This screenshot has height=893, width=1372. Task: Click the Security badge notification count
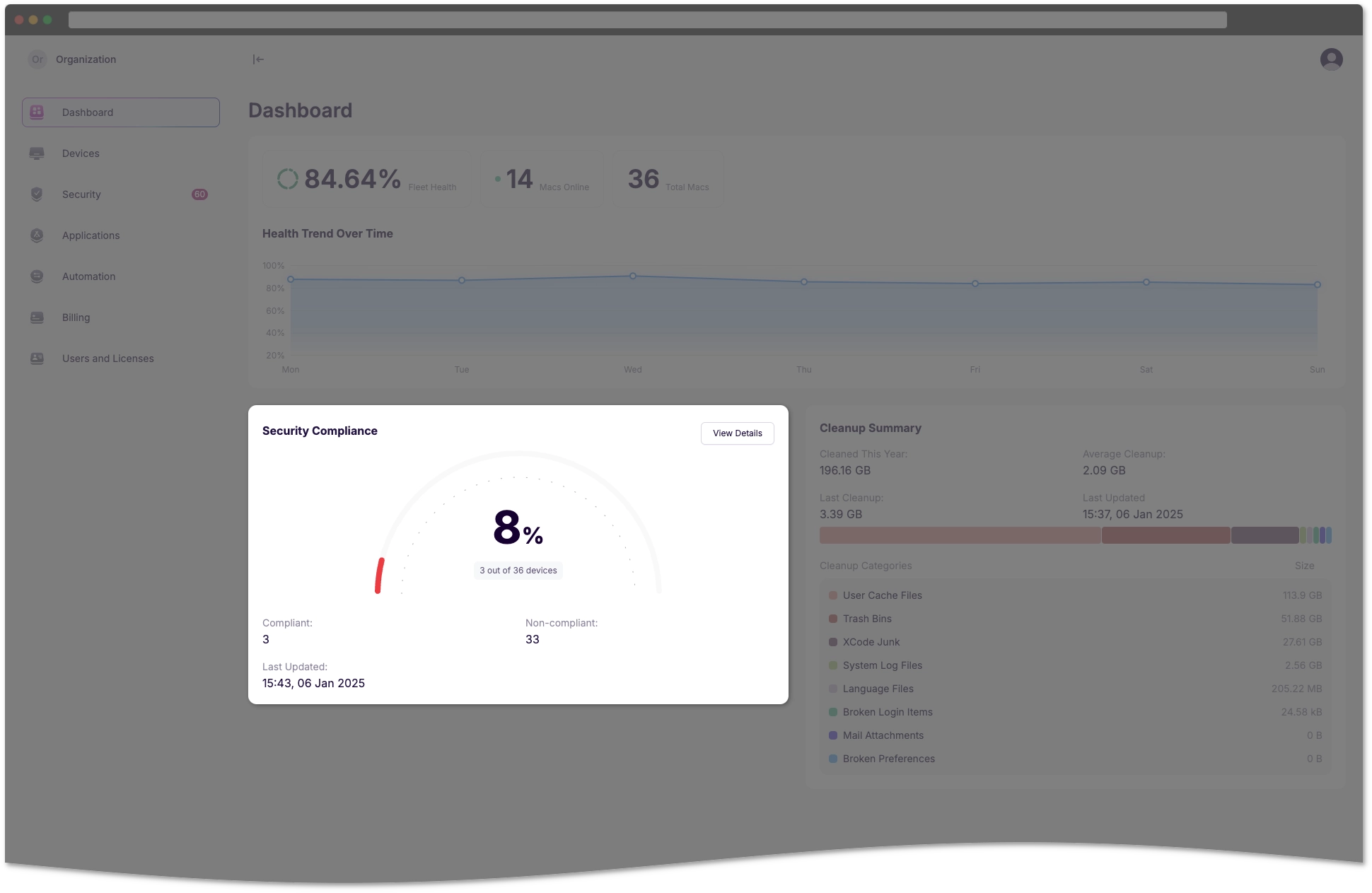click(x=197, y=194)
